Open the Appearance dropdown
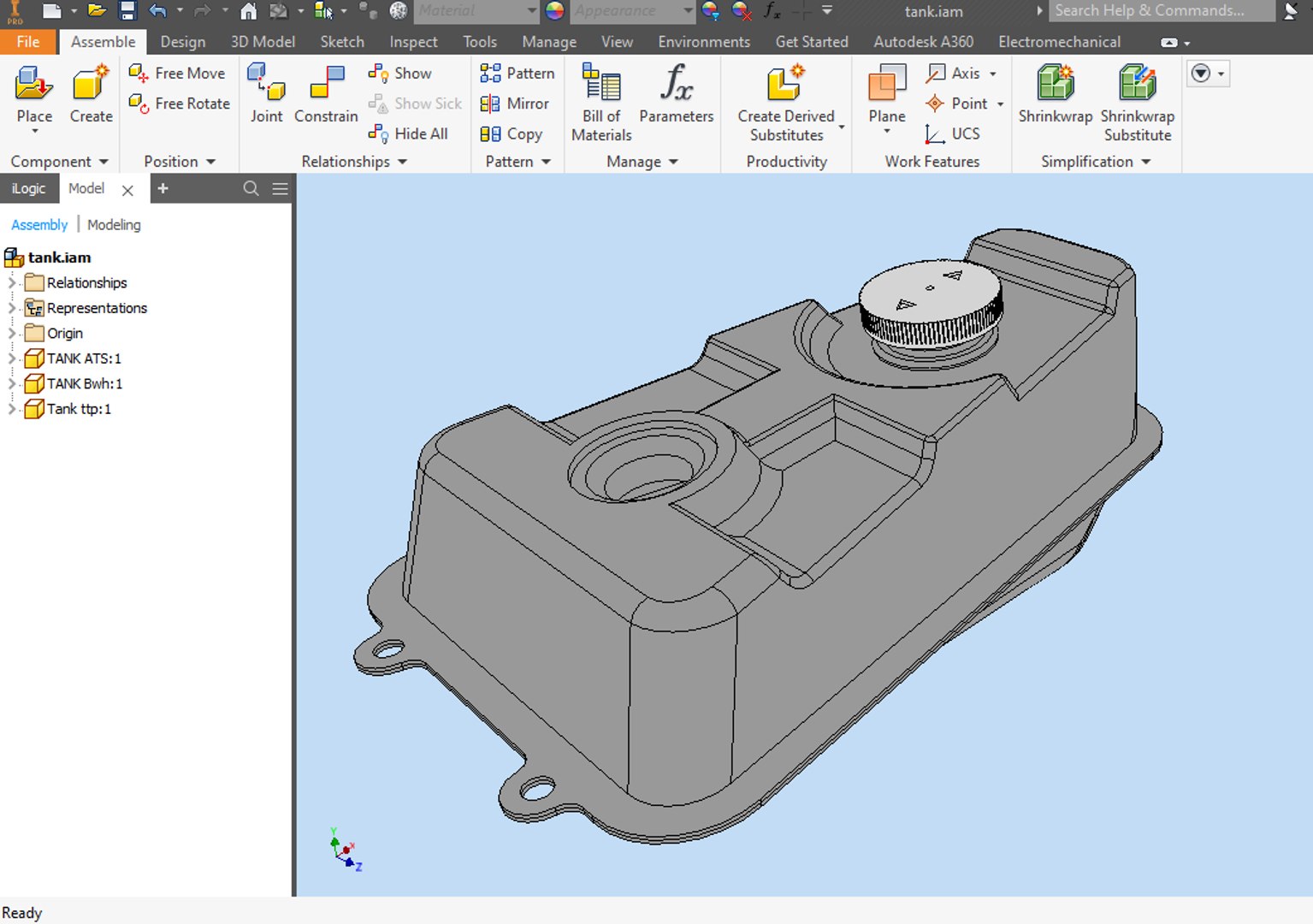Image resolution: width=1313 pixels, height=924 pixels. click(688, 11)
